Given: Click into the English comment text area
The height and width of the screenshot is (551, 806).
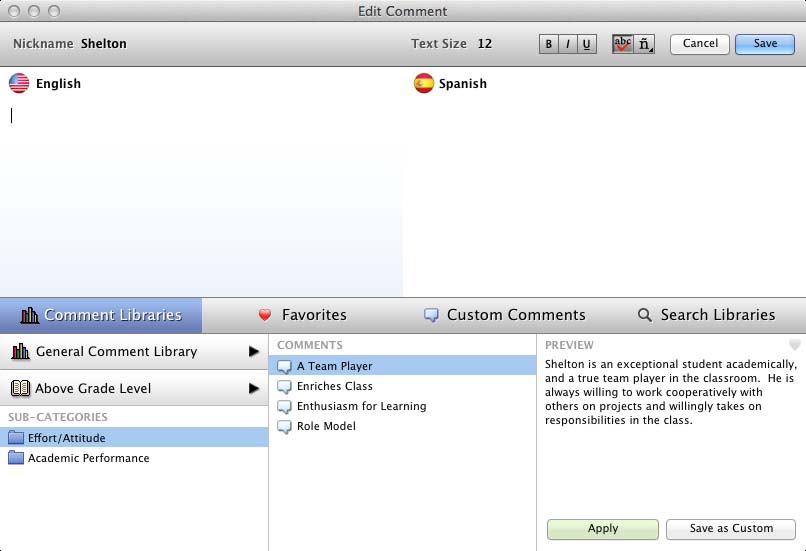Looking at the screenshot, I should click(201, 198).
